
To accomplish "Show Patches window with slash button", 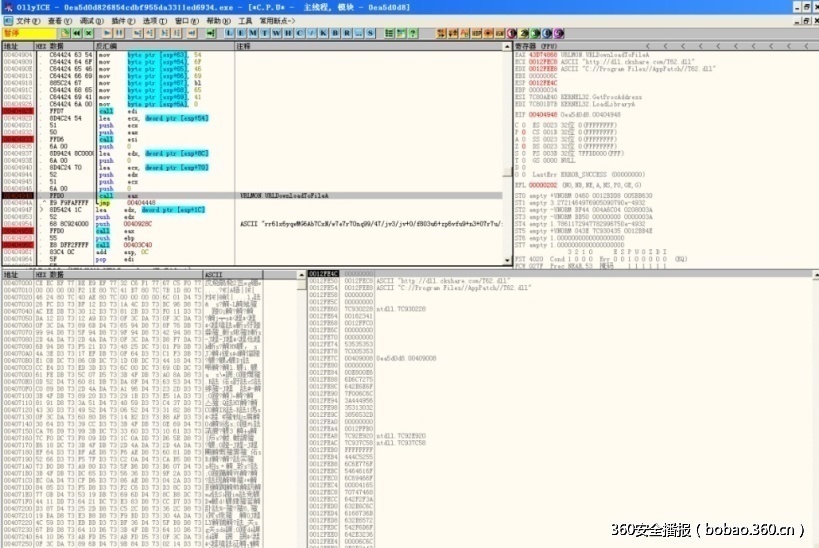I will click(x=312, y=33).
